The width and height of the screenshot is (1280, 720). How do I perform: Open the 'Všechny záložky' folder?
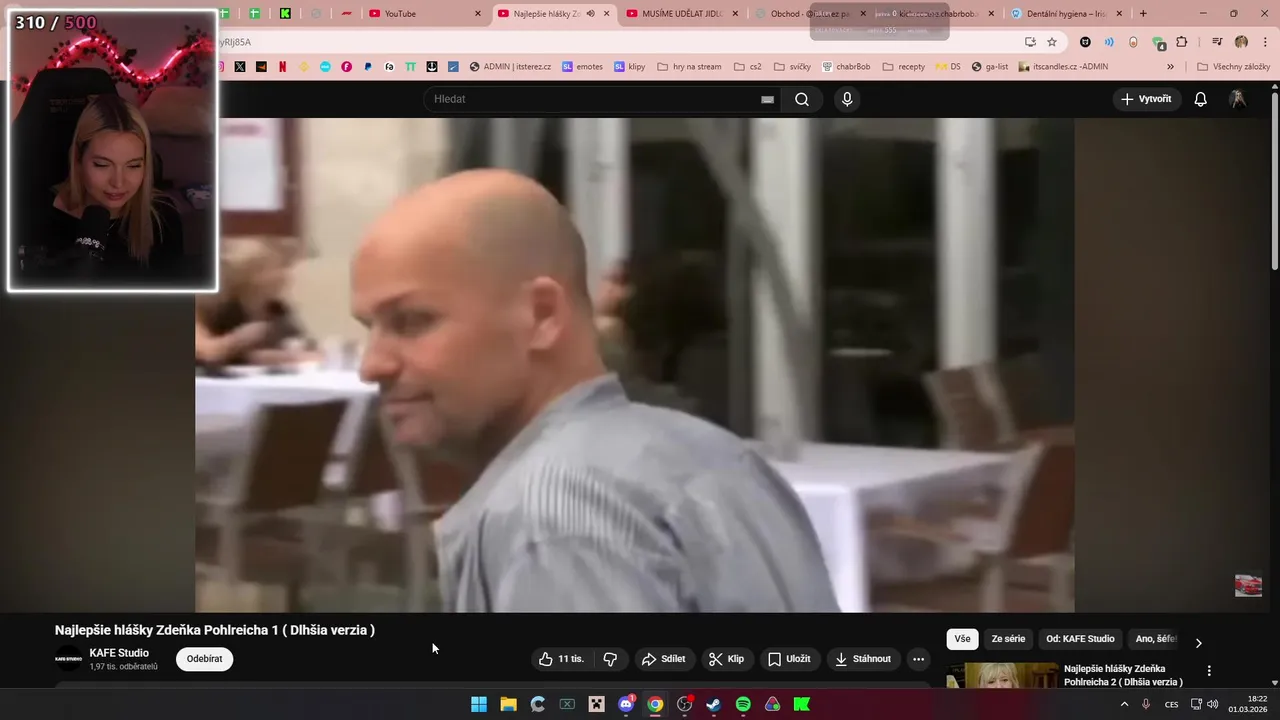(x=1233, y=67)
